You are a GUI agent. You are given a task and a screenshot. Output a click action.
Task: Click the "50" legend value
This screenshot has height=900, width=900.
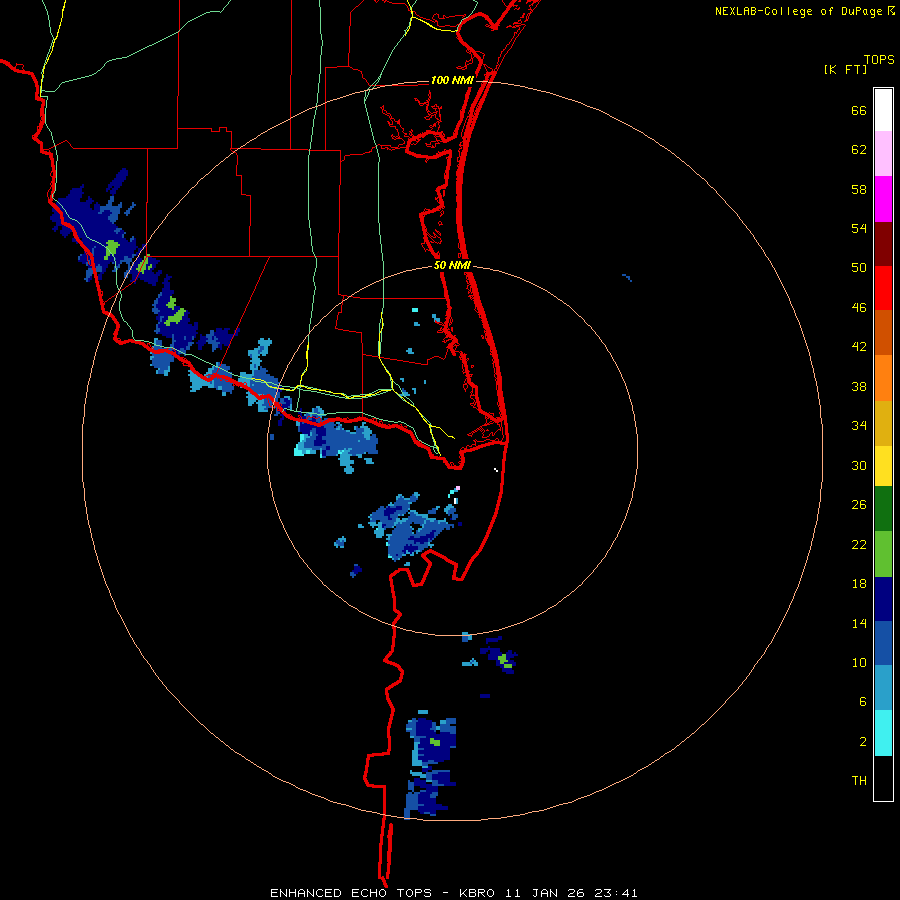point(859,268)
